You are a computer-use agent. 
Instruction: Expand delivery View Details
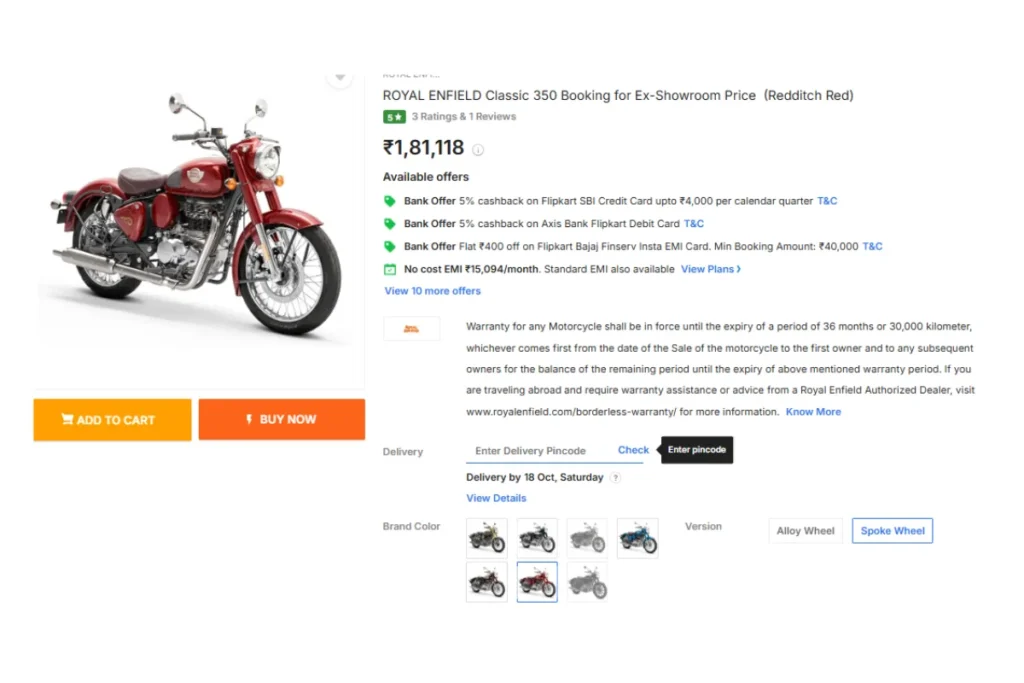coord(496,498)
